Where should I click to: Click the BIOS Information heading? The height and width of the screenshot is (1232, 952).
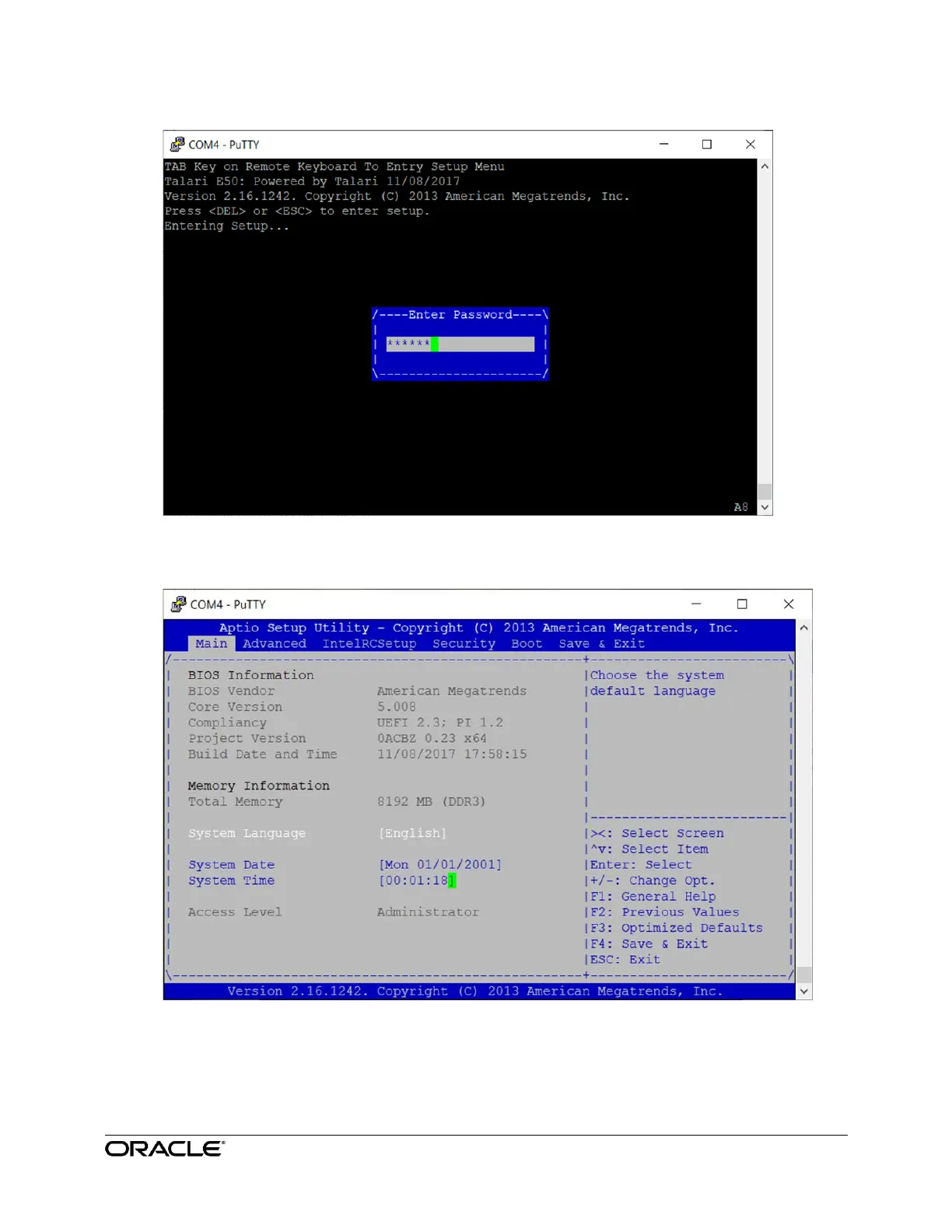(250, 675)
